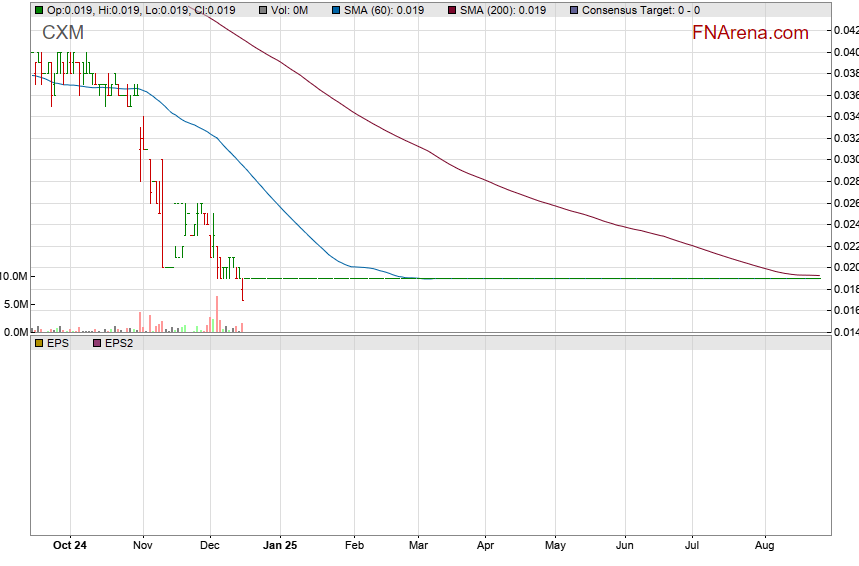Click the blue SMA (60) legend swatch

click(x=335, y=10)
